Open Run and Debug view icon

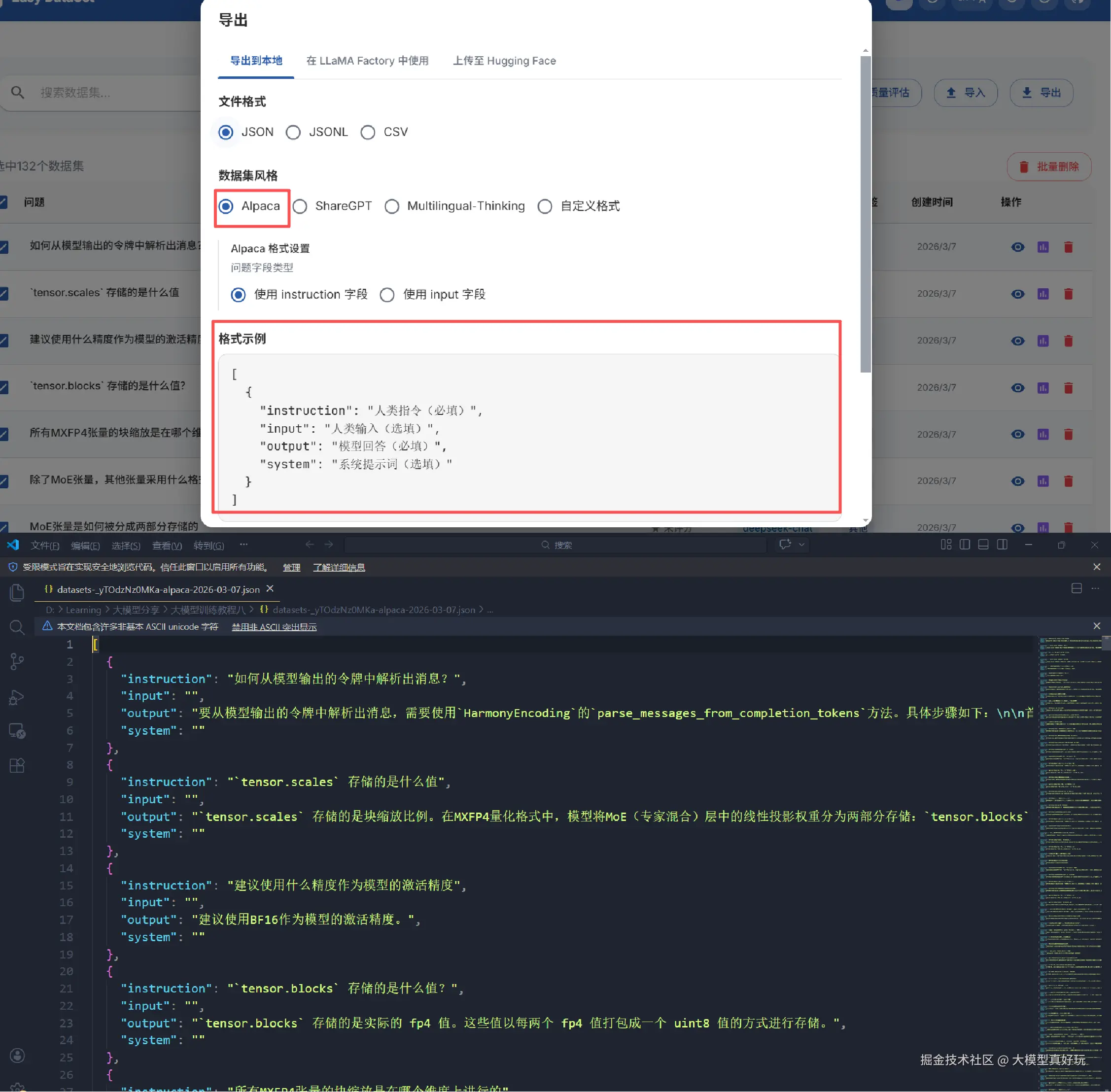click(17, 697)
